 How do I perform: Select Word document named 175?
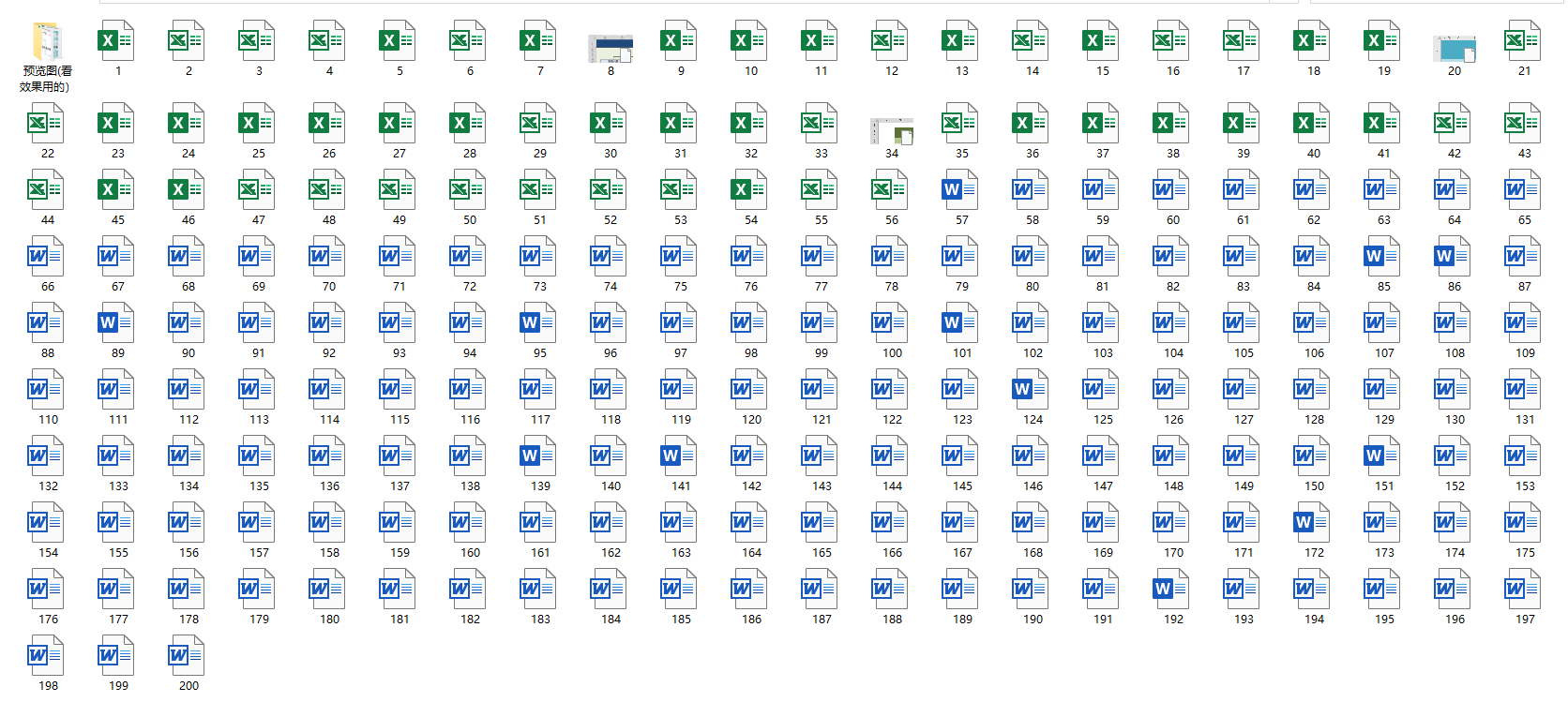(x=1524, y=524)
